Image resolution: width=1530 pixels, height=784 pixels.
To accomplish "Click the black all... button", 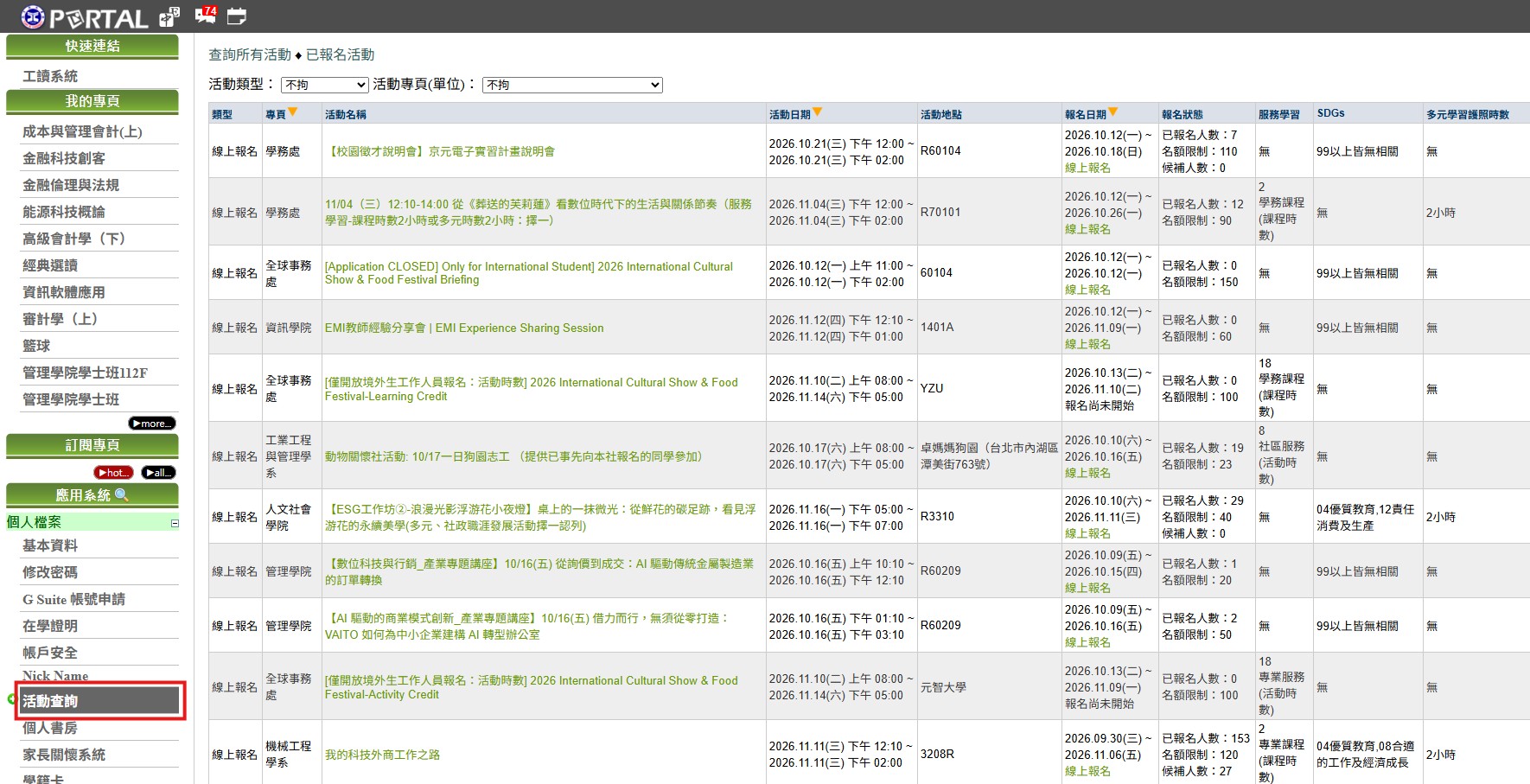I will (159, 473).
